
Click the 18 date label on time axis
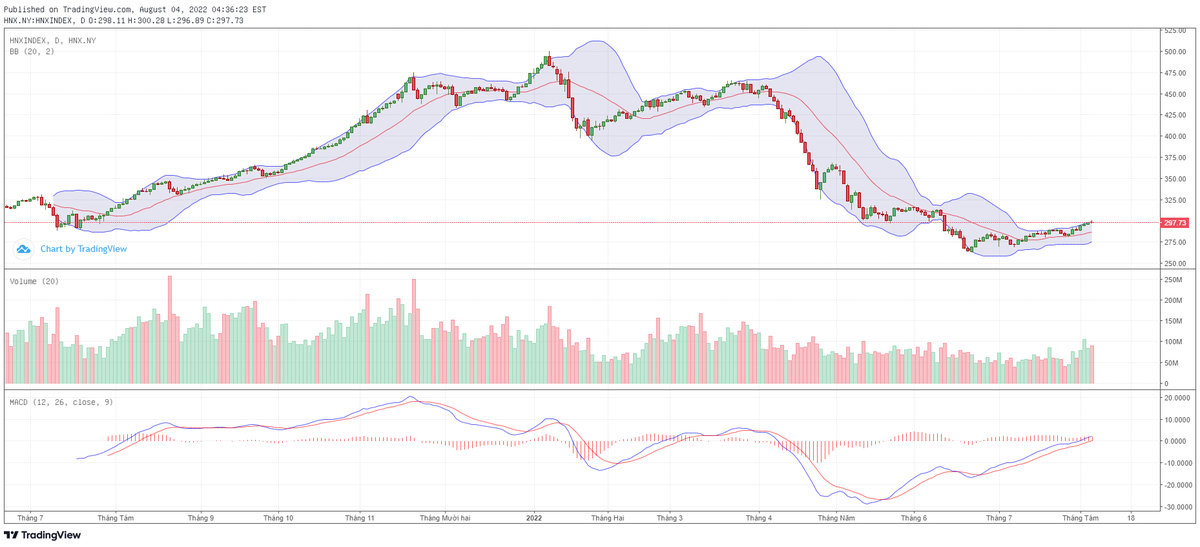click(x=1131, y=518)
